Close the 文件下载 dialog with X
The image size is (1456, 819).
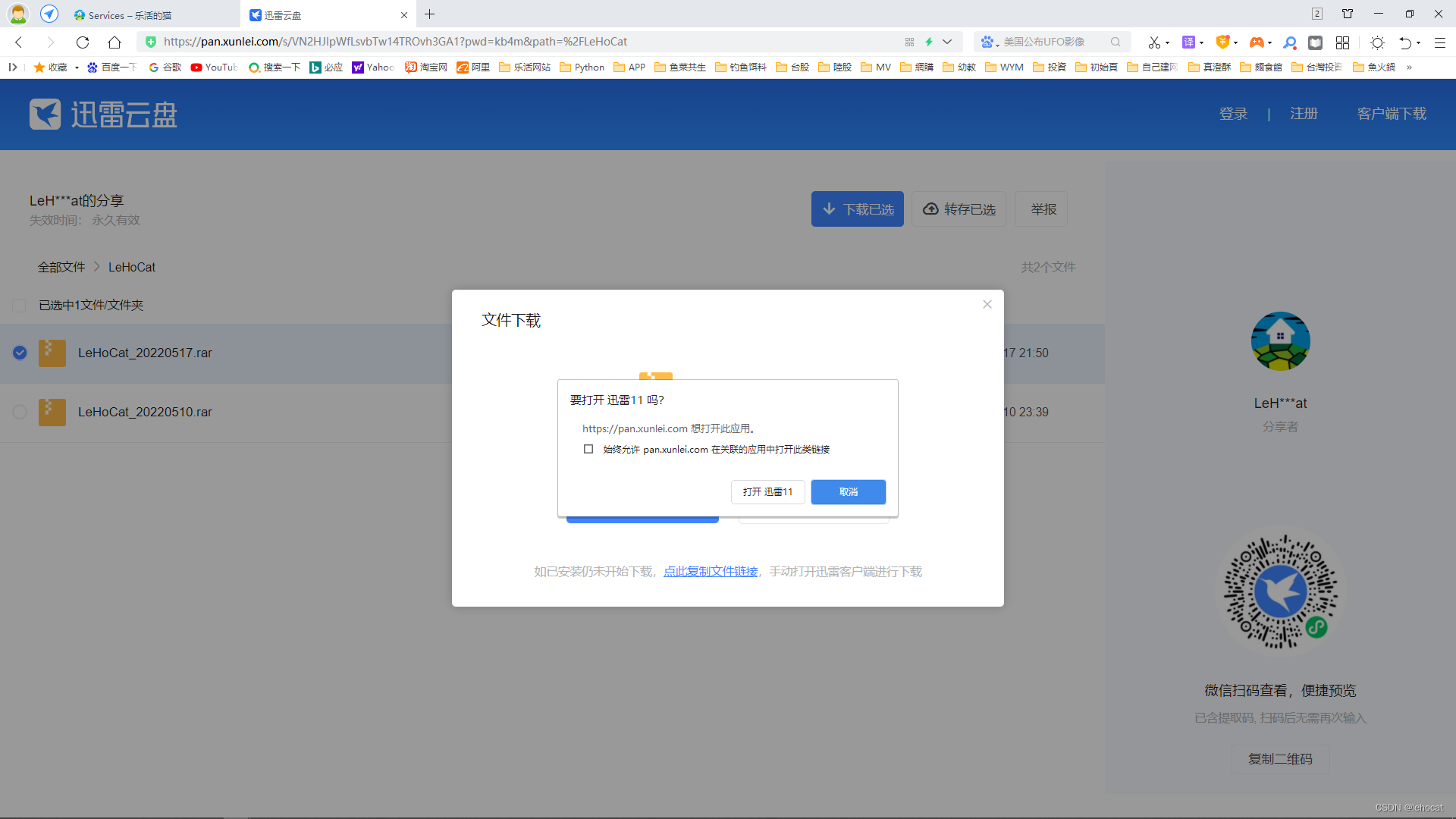click(987, 304)
